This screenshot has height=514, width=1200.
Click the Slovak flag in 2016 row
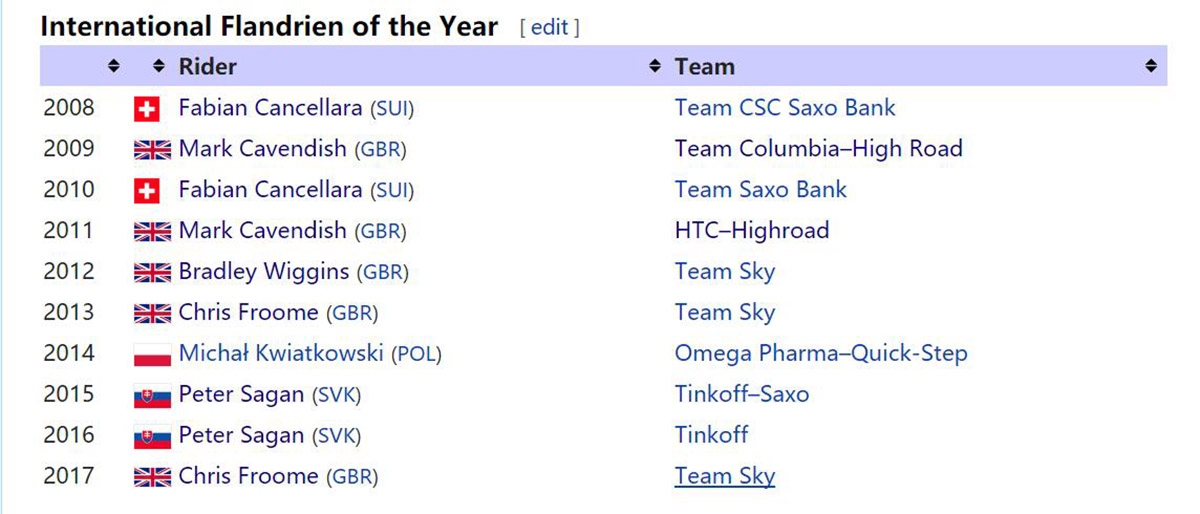point(153,437)
